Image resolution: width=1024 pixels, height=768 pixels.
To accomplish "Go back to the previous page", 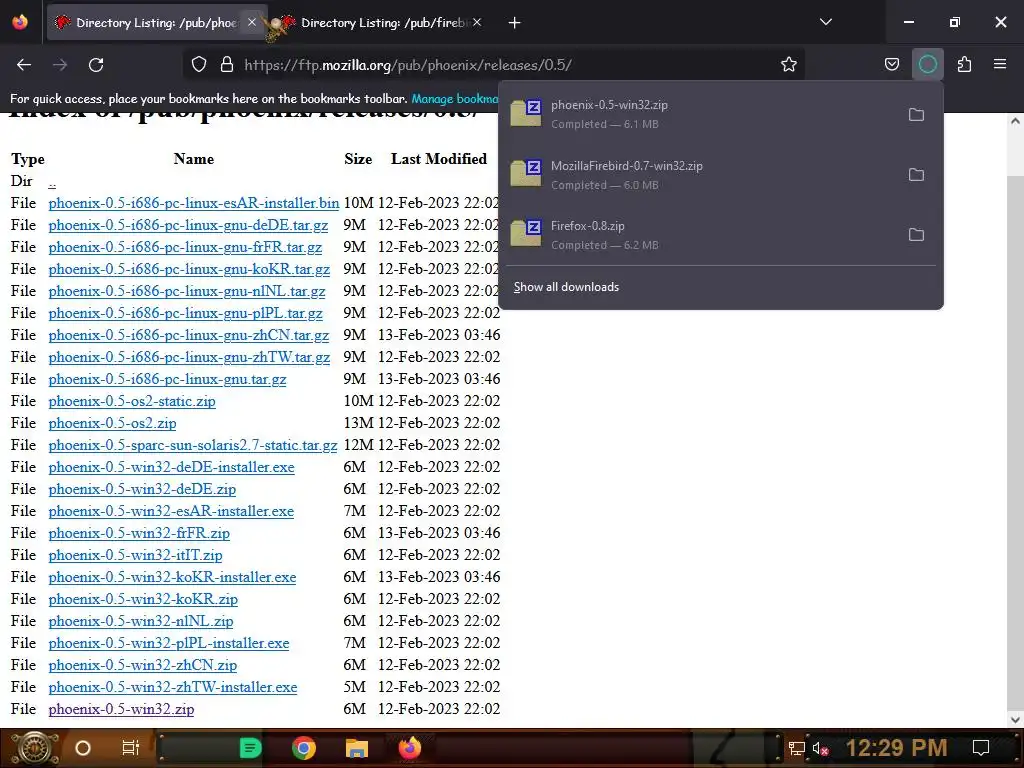I will 24,65.
